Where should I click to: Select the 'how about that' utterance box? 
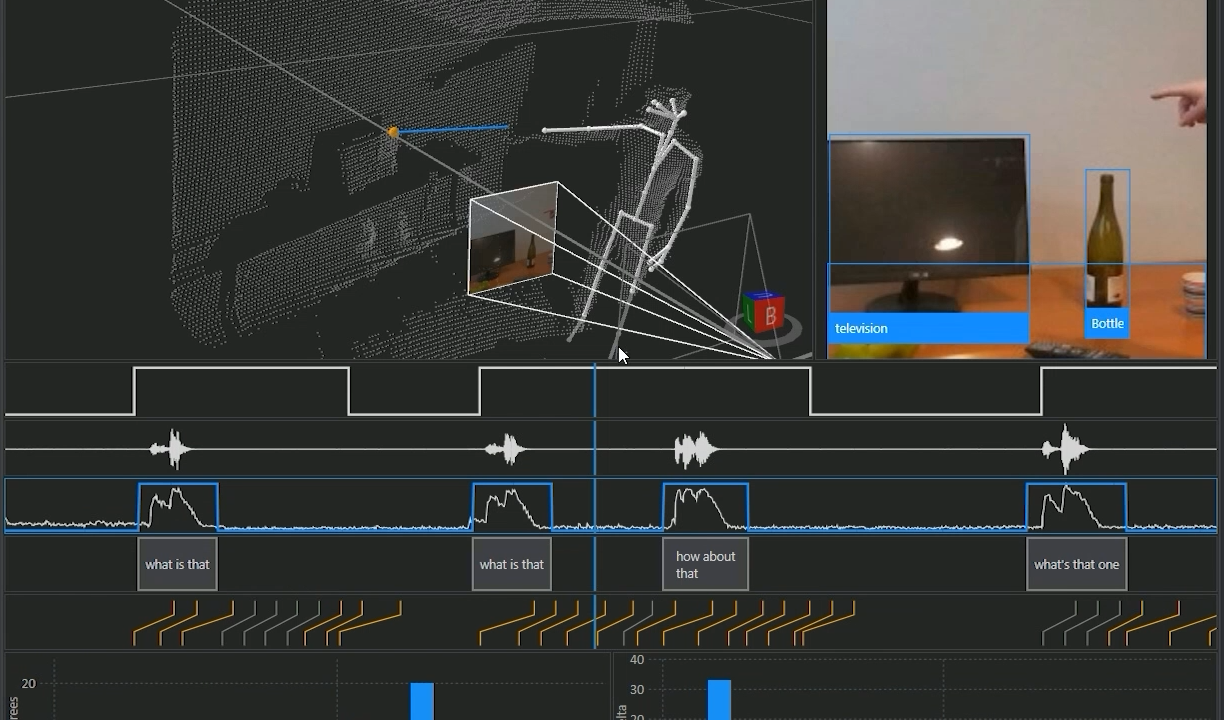(704, 563)
